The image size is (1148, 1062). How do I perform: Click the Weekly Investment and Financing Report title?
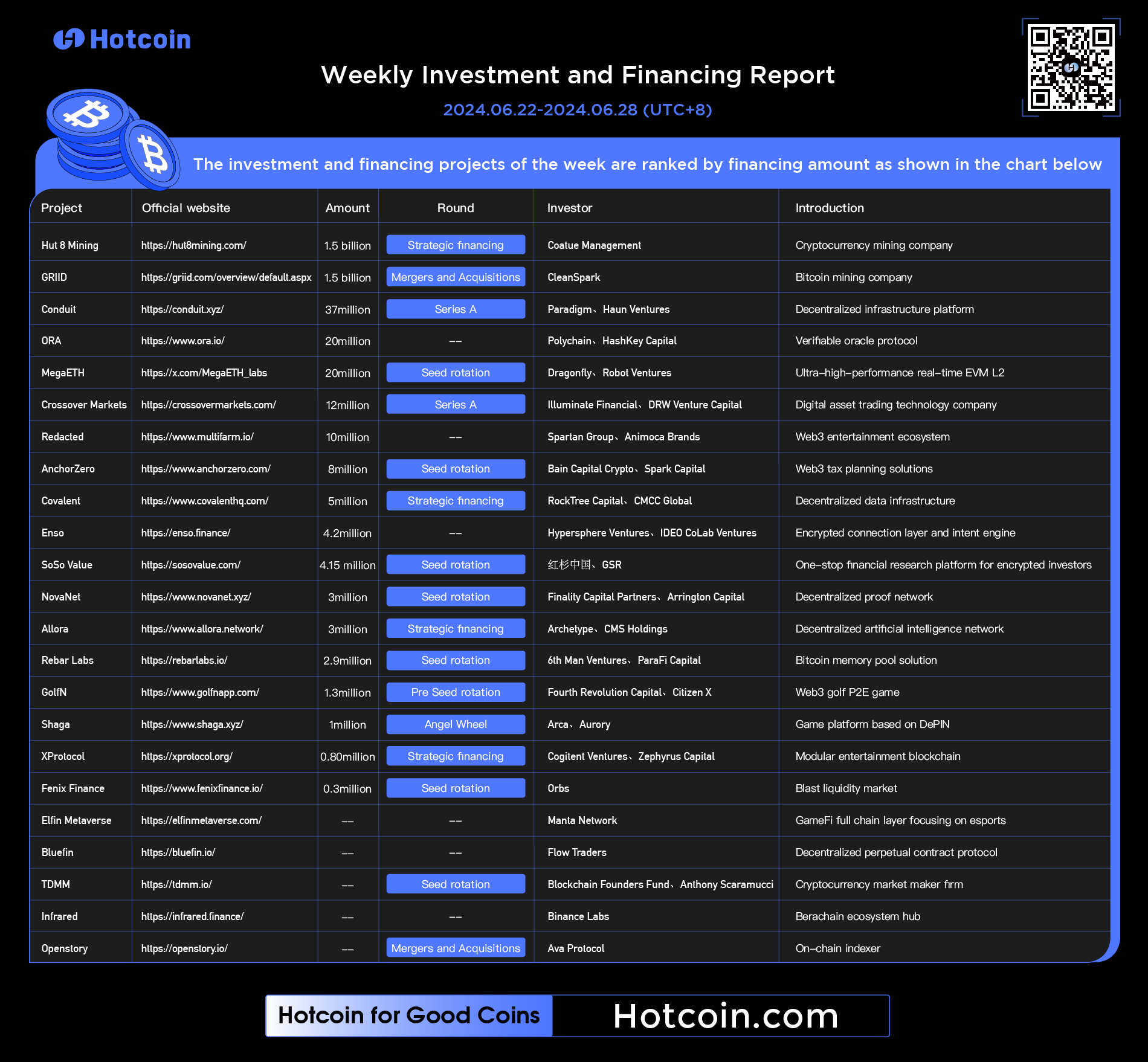pyautogui.click(x=578, y=75)
